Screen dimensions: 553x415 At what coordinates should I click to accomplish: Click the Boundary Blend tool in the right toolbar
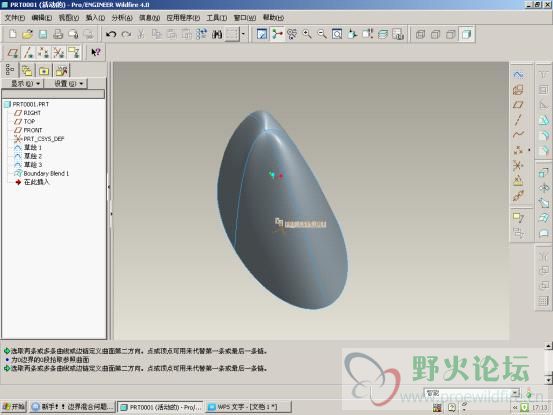[x=543, y=218]
